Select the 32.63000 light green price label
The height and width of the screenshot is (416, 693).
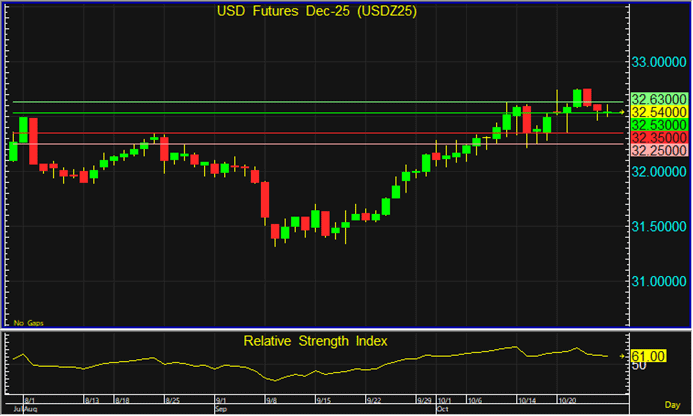pyautogui.click(x=658, y=100)
